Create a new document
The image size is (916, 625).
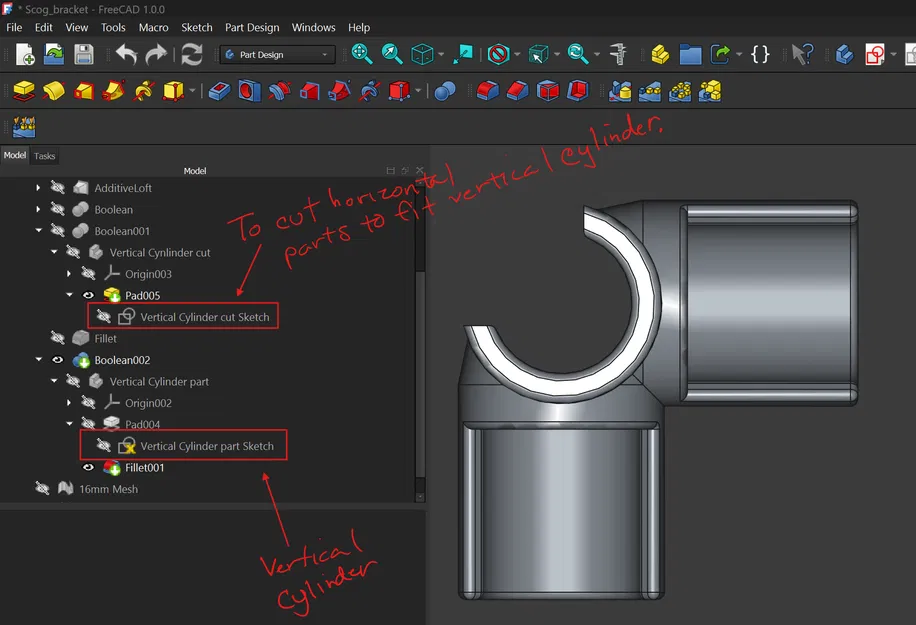25,54
